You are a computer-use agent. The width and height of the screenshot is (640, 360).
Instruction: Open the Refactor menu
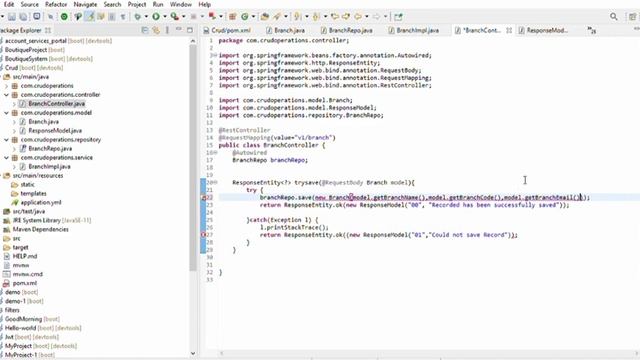56,4
